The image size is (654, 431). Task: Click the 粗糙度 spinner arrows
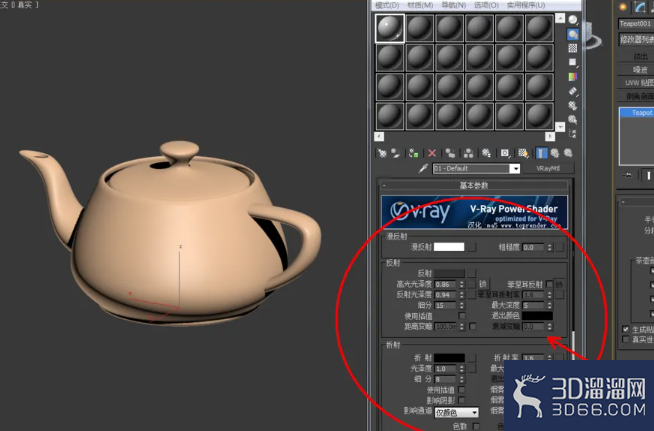click(x=550, y=247)
